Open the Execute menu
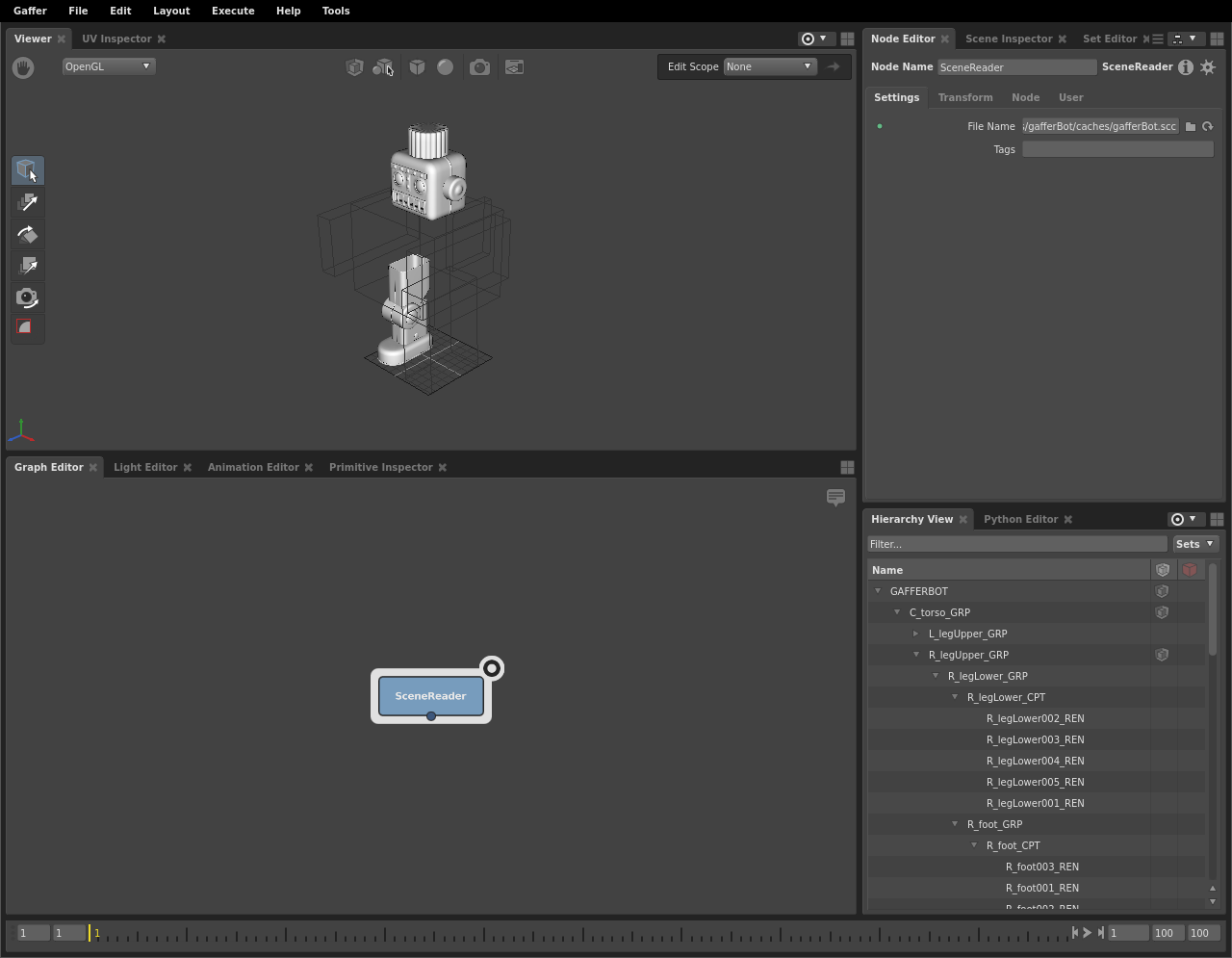 tap(233, 11)
